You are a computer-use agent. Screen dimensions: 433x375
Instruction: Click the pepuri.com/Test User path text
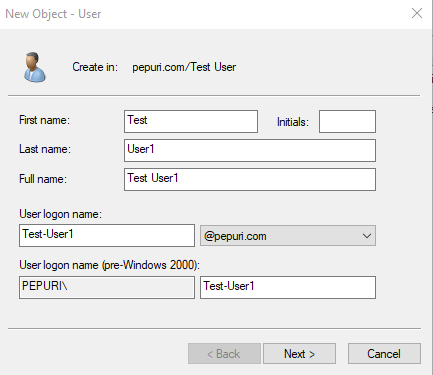click(184, 67)
